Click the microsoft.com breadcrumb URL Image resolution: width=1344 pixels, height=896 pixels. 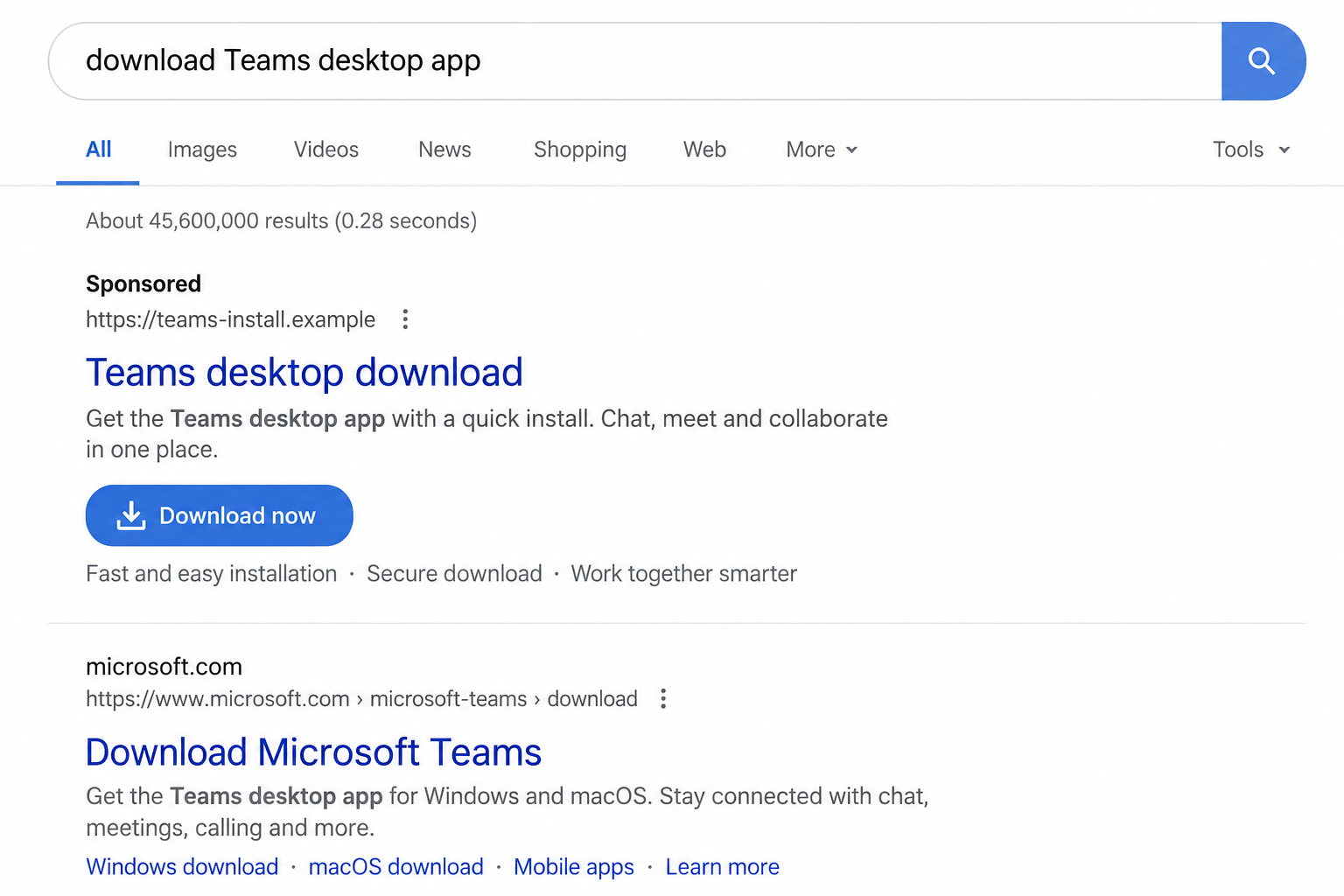point(362,698)
